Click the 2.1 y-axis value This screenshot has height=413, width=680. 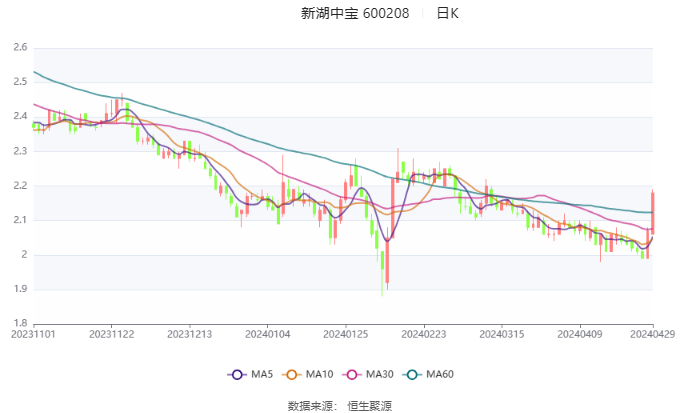point(20,220)
